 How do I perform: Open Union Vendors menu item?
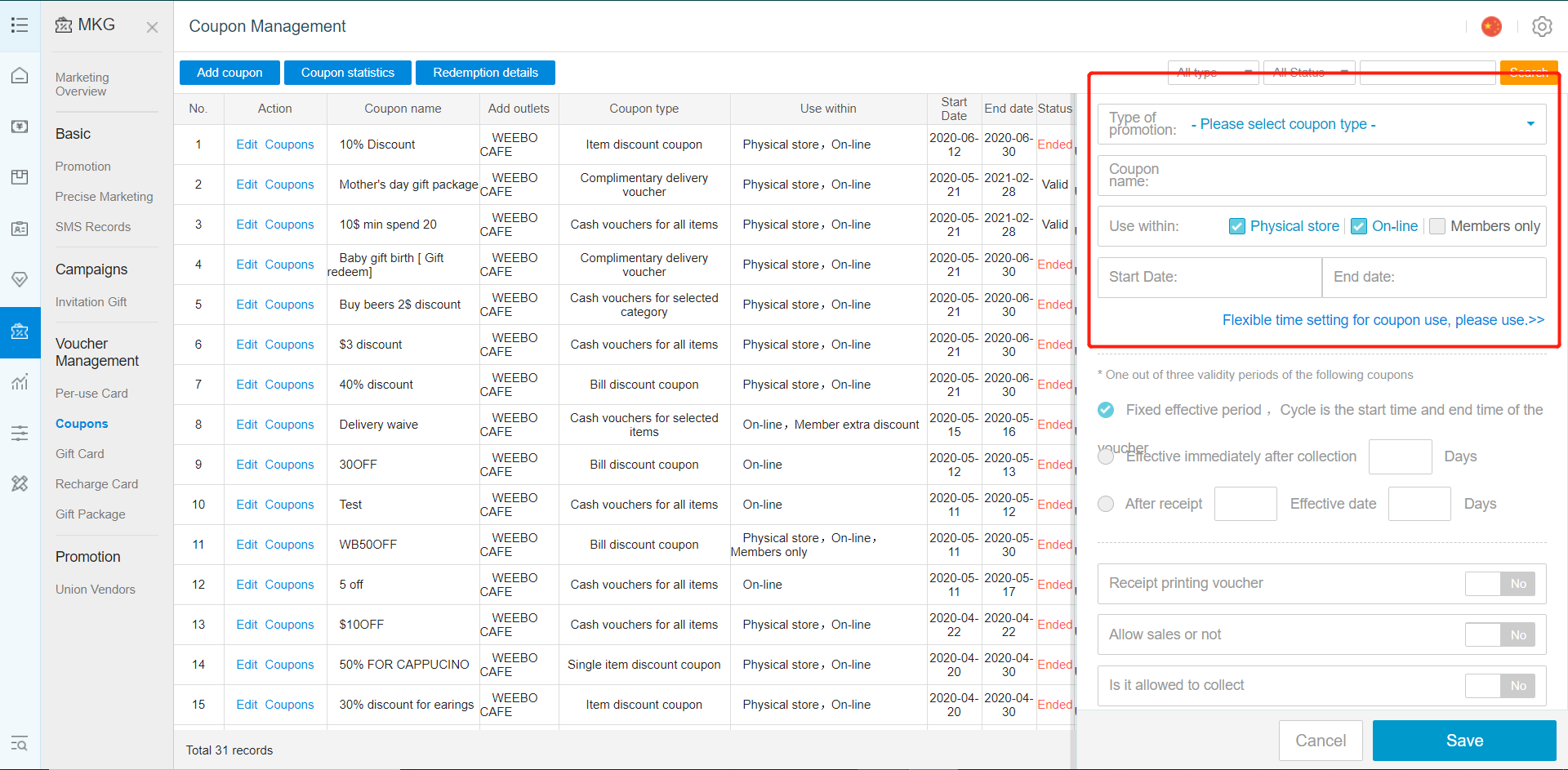(x=95, y=590)
